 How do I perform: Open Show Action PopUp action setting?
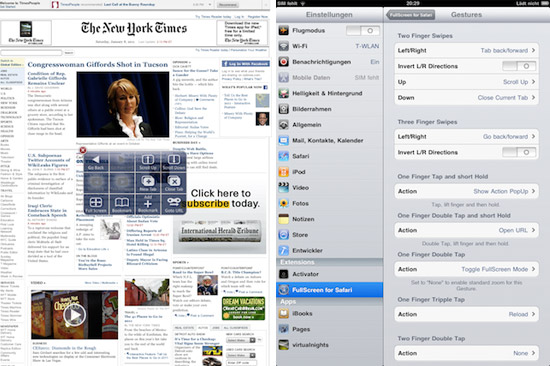tap(466, 191)
